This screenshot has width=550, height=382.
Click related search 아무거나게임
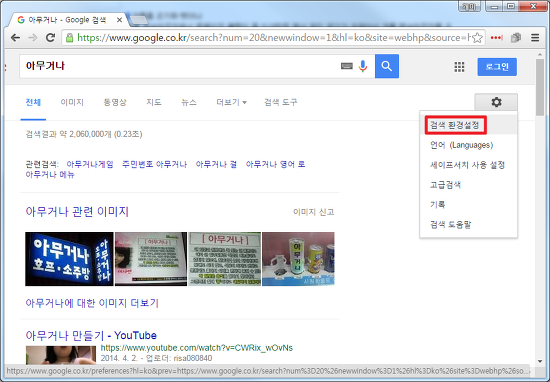click(x=90, y=164)
